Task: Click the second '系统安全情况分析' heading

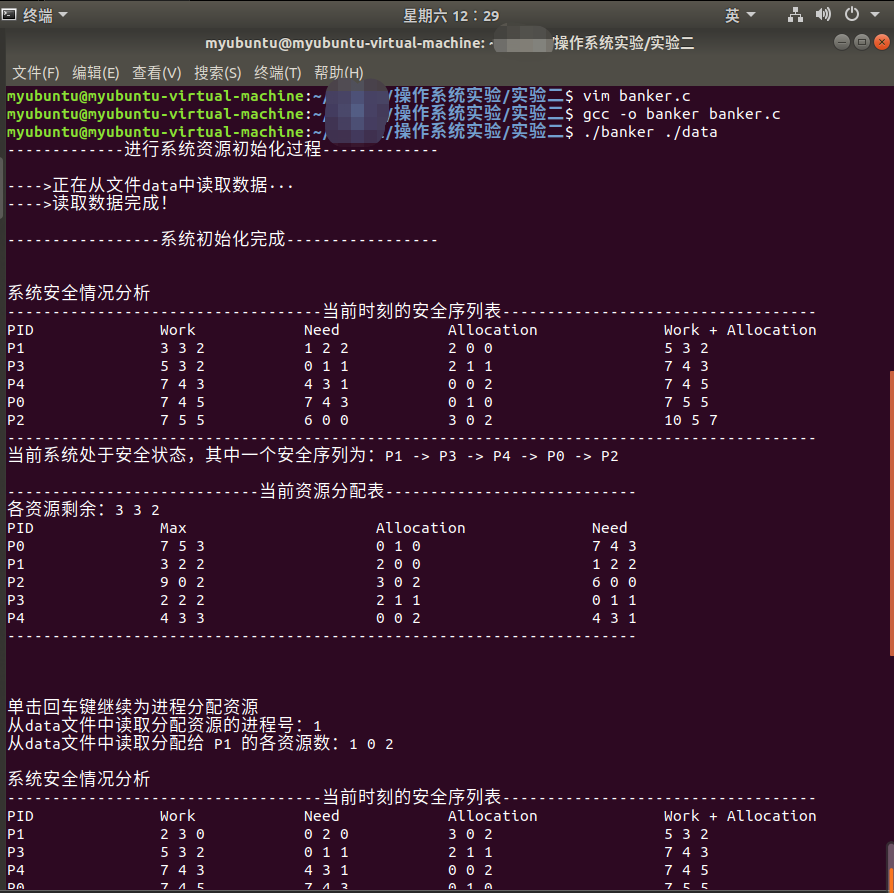Action: pyautogui.click(x=79, y=779)
